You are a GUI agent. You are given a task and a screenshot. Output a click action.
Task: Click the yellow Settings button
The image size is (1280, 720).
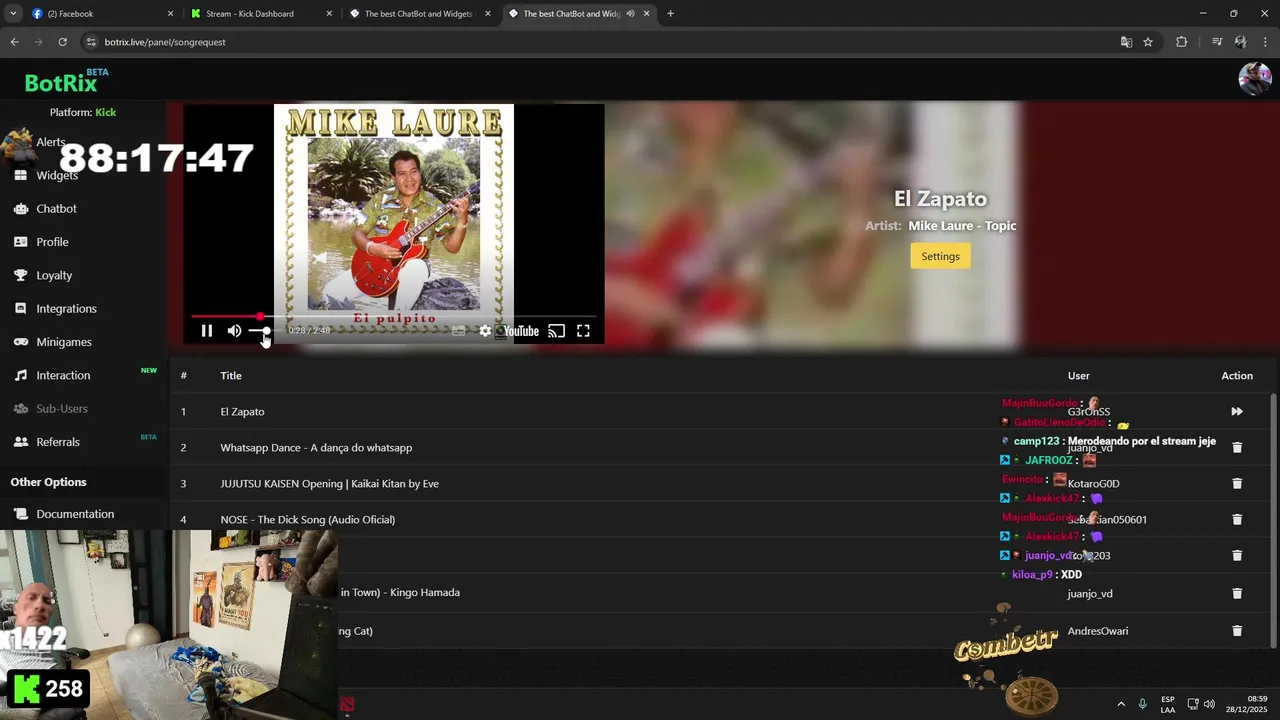(x=940, y=256)
